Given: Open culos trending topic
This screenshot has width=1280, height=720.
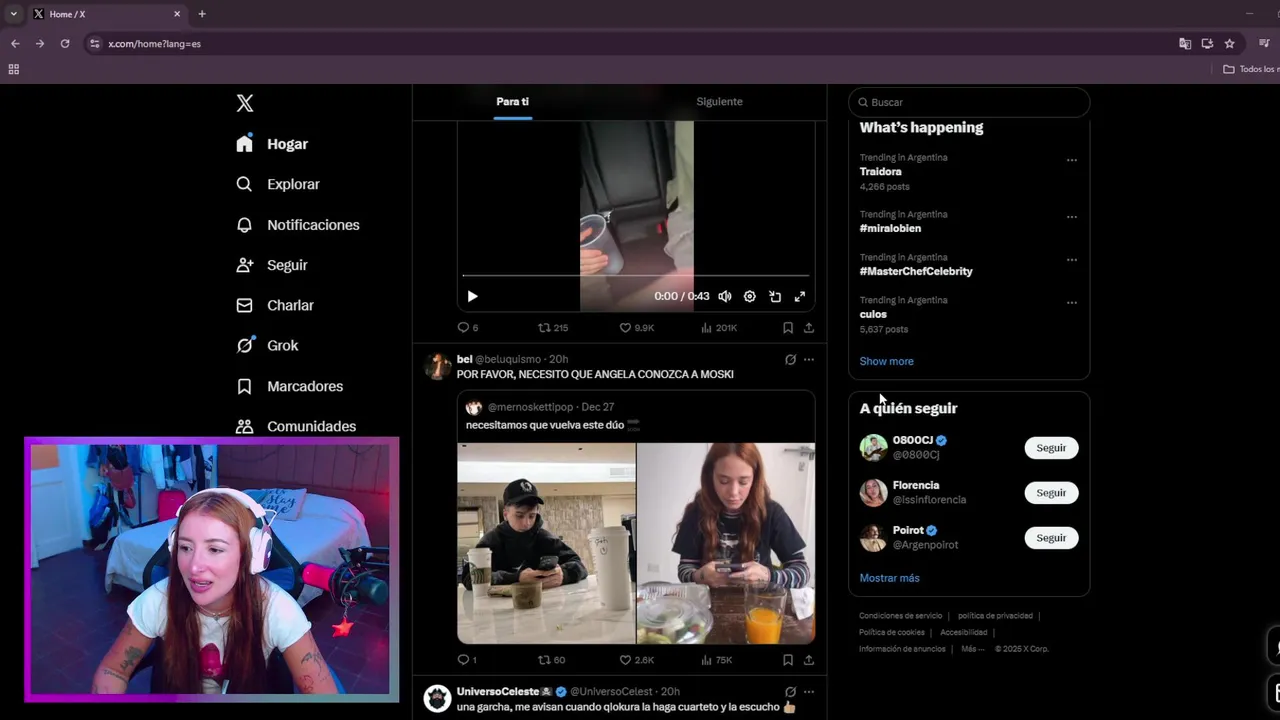Looking at the screenshot, I should pyautogui.click(x=873, y=315).
